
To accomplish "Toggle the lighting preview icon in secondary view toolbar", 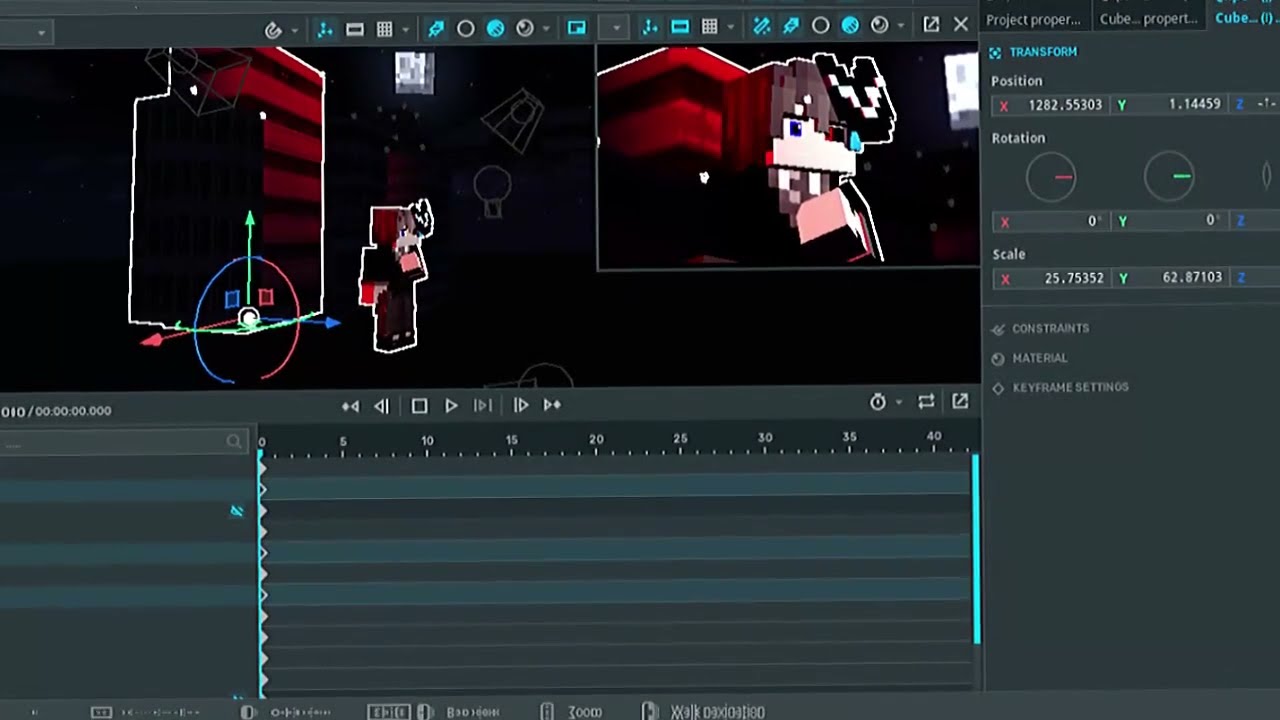I will pos(791,26).
